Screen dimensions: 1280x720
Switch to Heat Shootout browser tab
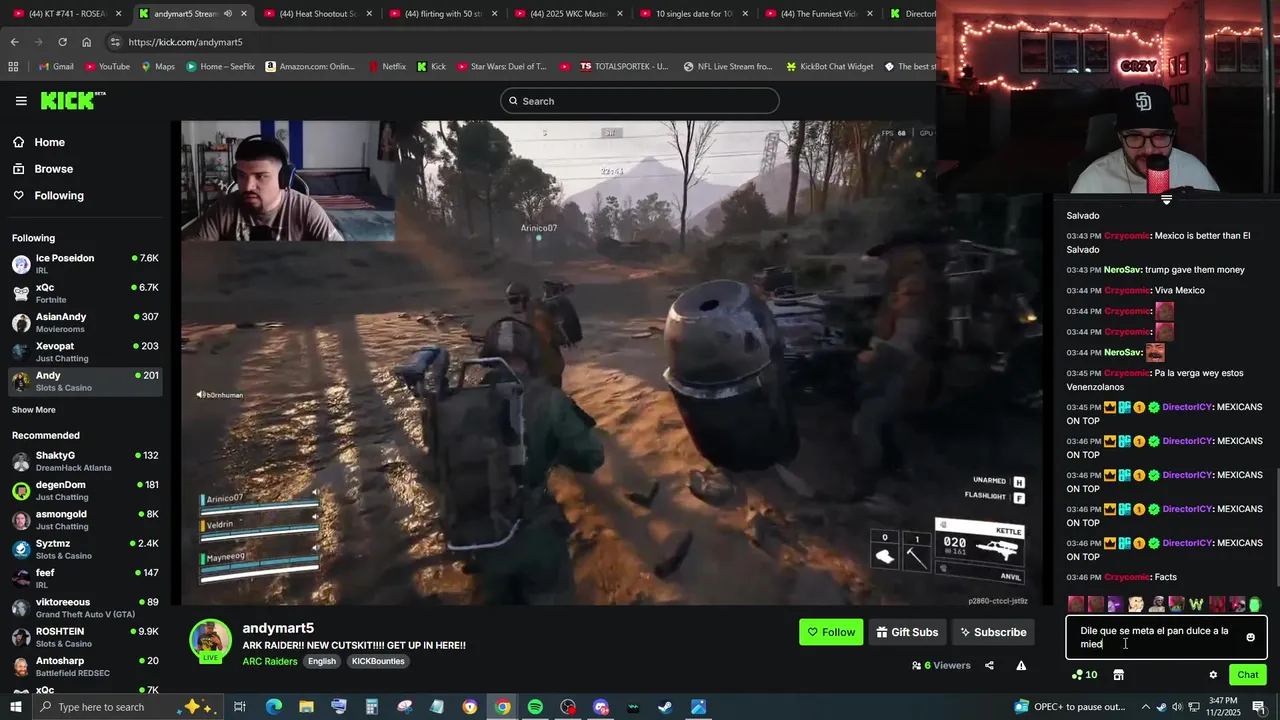(x=318, y=14)
